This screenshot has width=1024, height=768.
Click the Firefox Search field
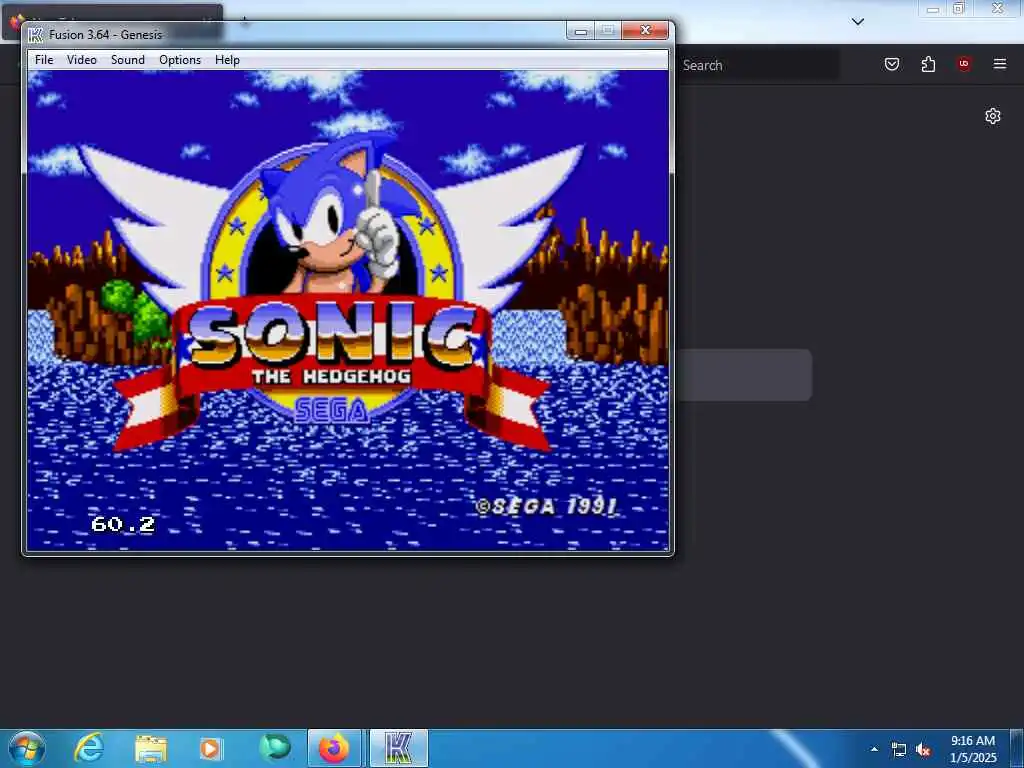pyautogui.click(x=758, y=65)
